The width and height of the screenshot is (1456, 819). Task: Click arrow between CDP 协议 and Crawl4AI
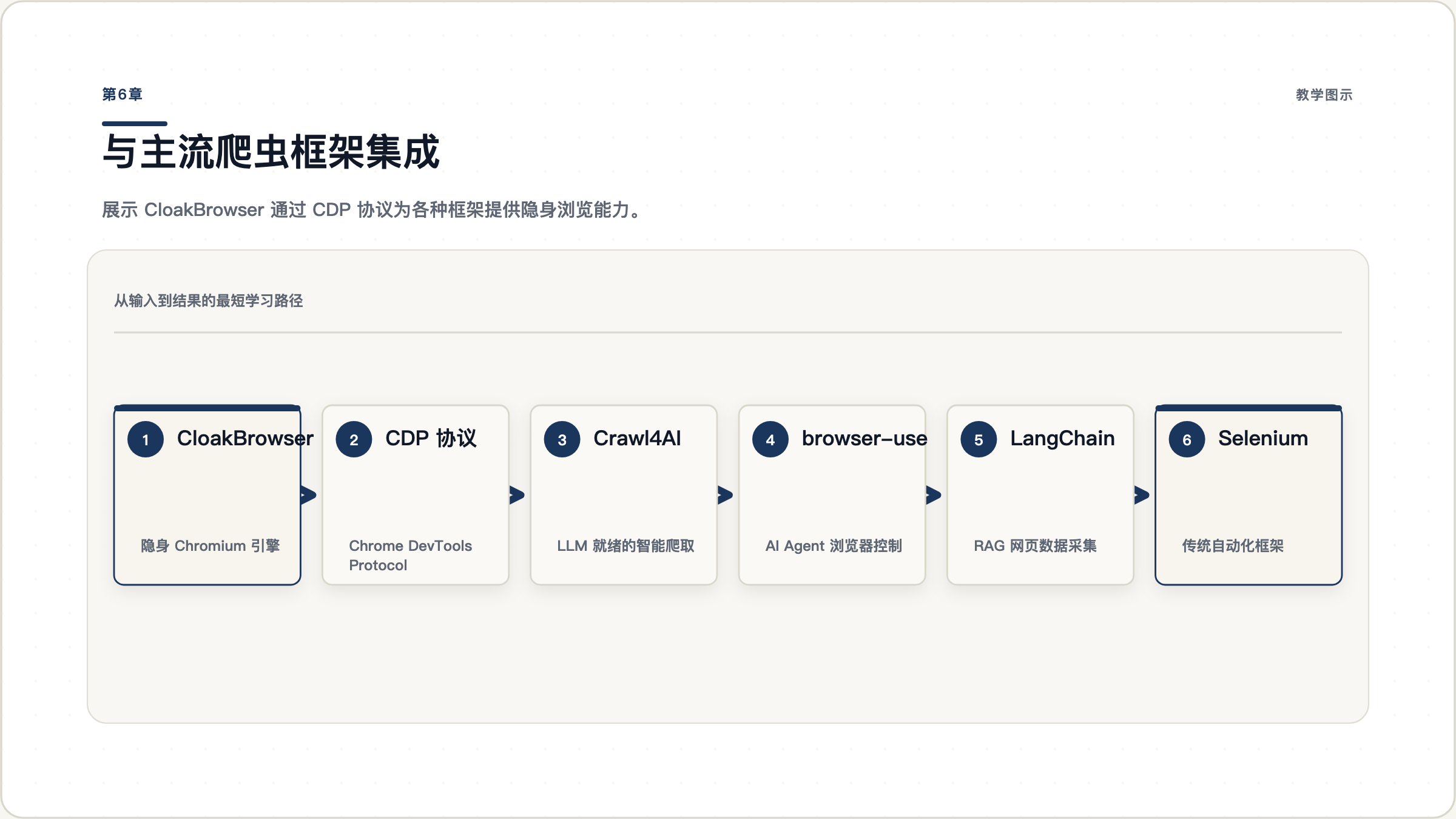[517, 495]
